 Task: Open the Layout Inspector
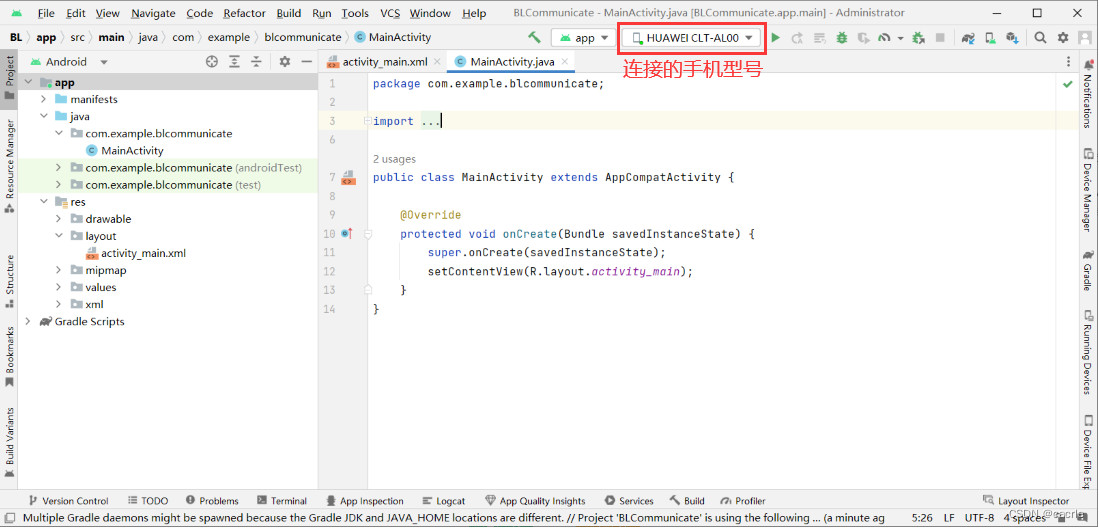coord(1026,501)
